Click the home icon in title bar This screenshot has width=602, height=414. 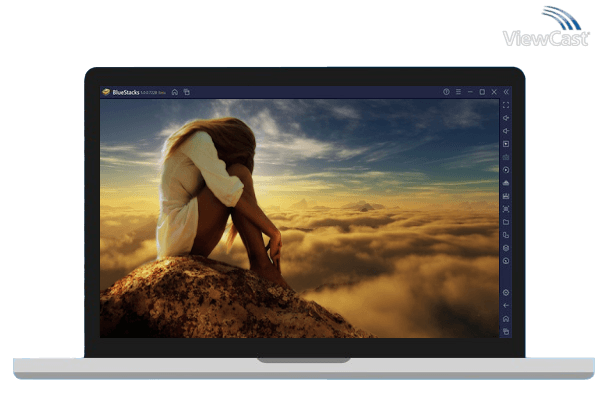(x=175, y=92)
